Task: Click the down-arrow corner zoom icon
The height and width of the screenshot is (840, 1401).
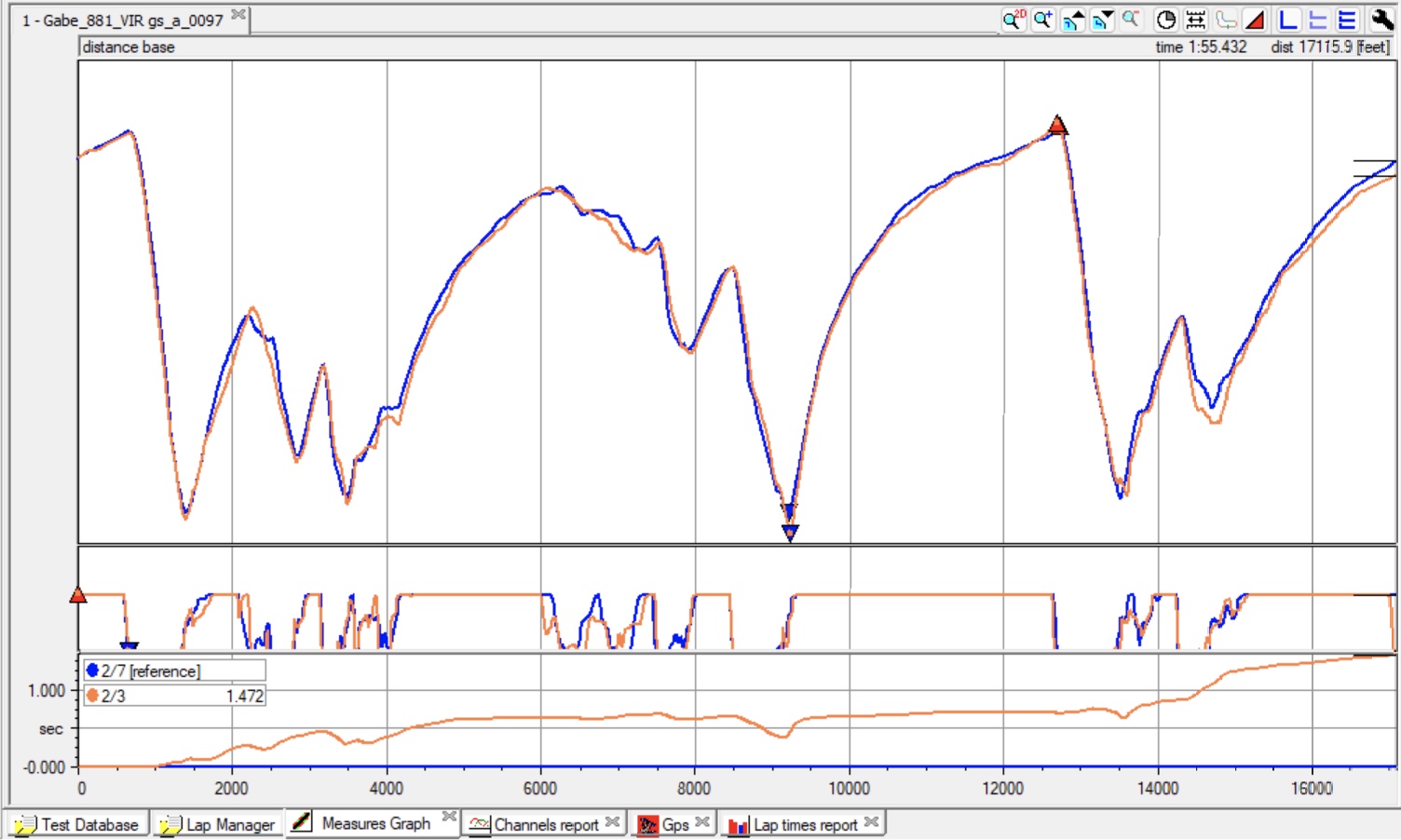Action: (x=1102, y=20)
